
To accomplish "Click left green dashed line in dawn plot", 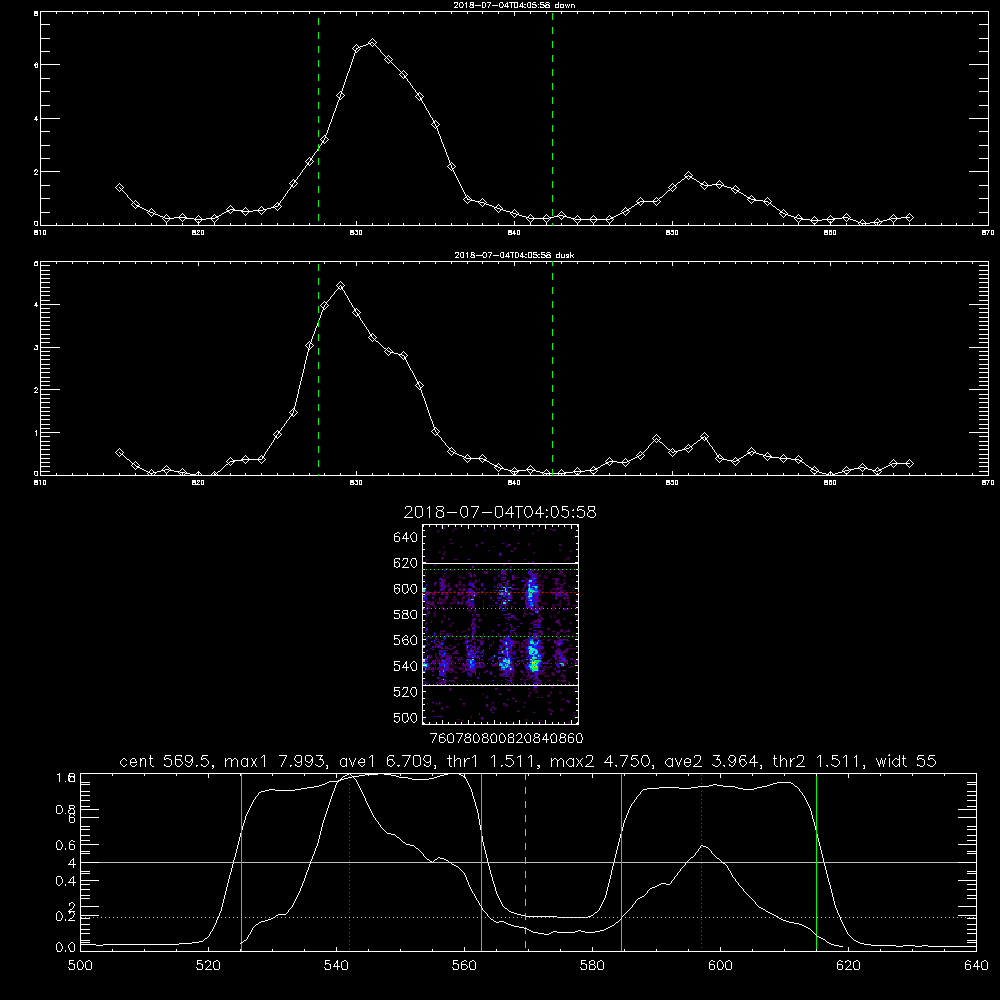I will point(318,119).
